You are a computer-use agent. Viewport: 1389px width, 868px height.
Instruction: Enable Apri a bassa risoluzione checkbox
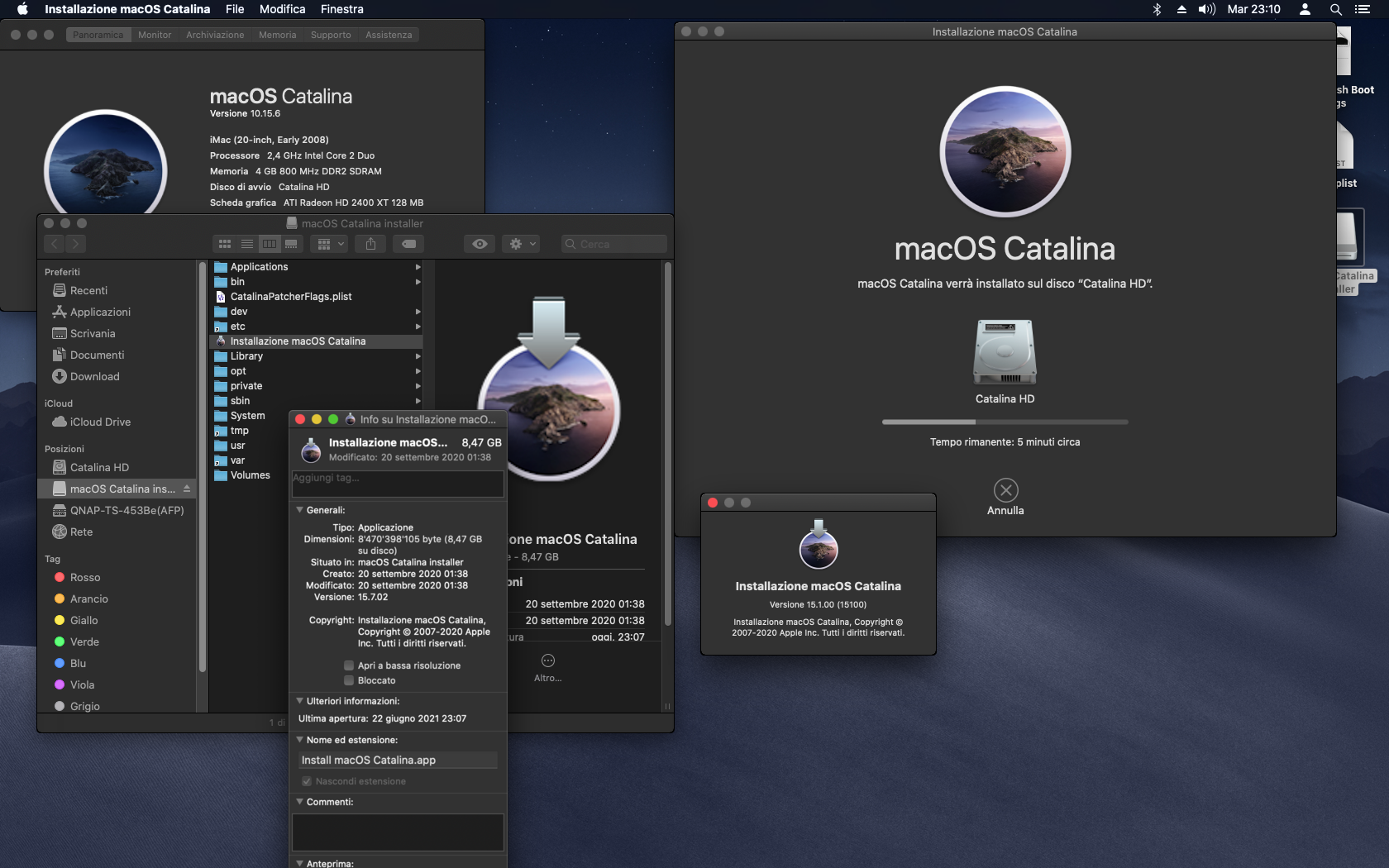tap(349, 665)
